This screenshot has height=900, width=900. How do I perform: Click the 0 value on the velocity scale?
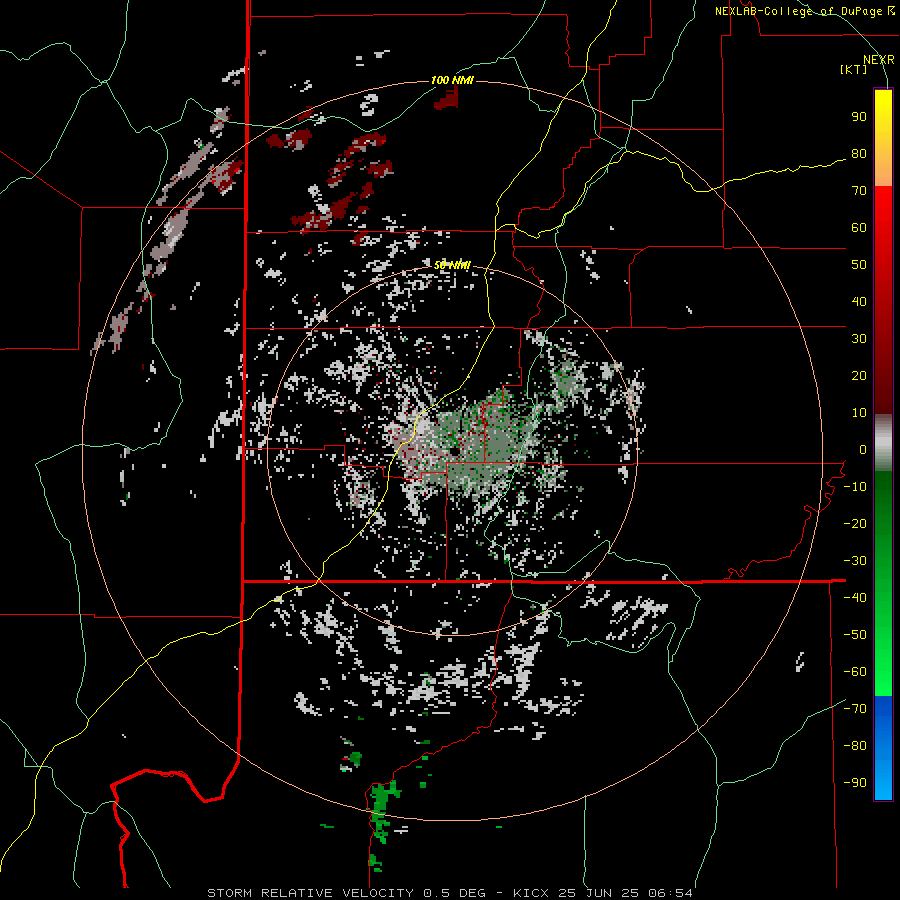pyautogui.click(x=863, y=449)
